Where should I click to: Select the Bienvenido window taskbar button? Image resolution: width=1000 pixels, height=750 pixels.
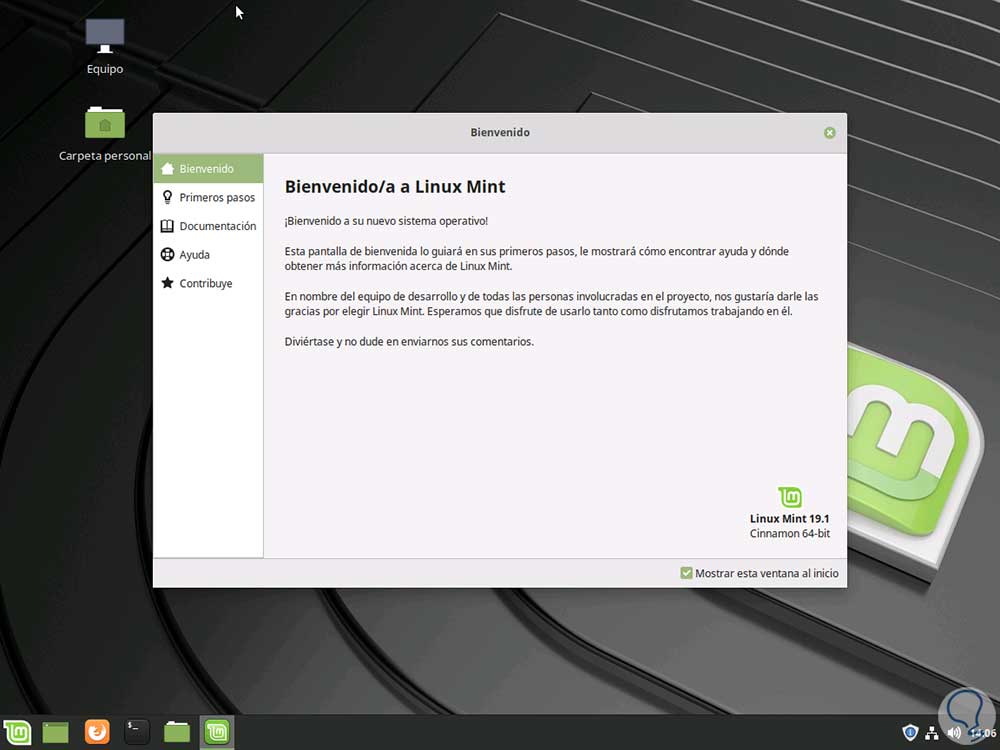point(217,732)
